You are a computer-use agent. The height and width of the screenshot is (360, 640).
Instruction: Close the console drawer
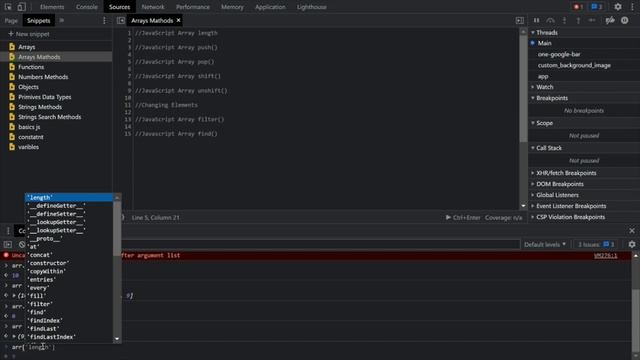point(632,231)
